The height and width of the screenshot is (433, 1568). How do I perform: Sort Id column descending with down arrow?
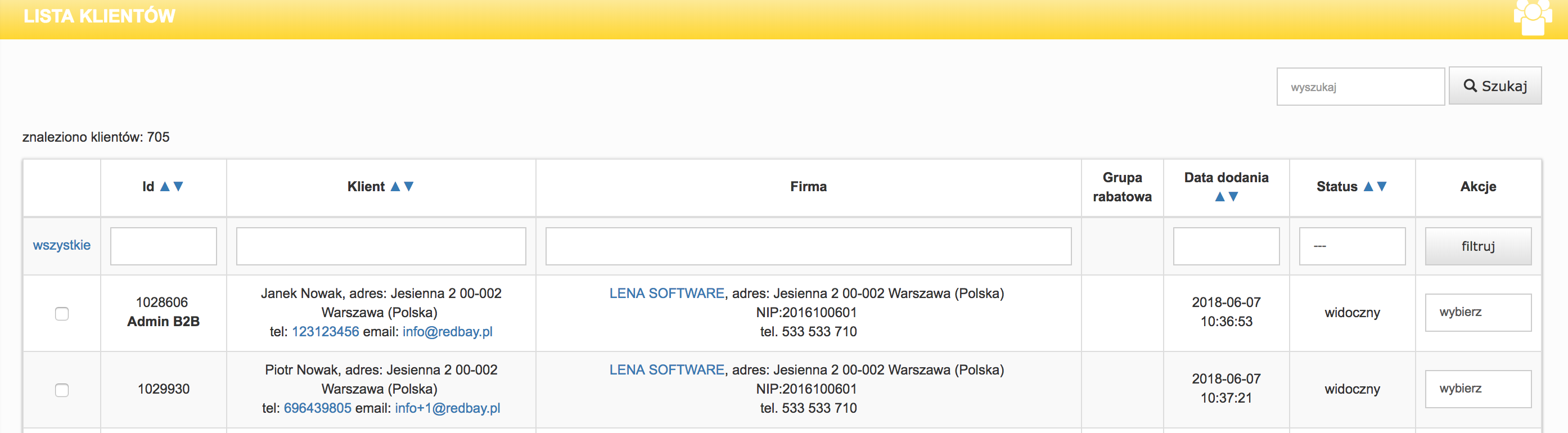pyautogui.click(x=178, y=186)
